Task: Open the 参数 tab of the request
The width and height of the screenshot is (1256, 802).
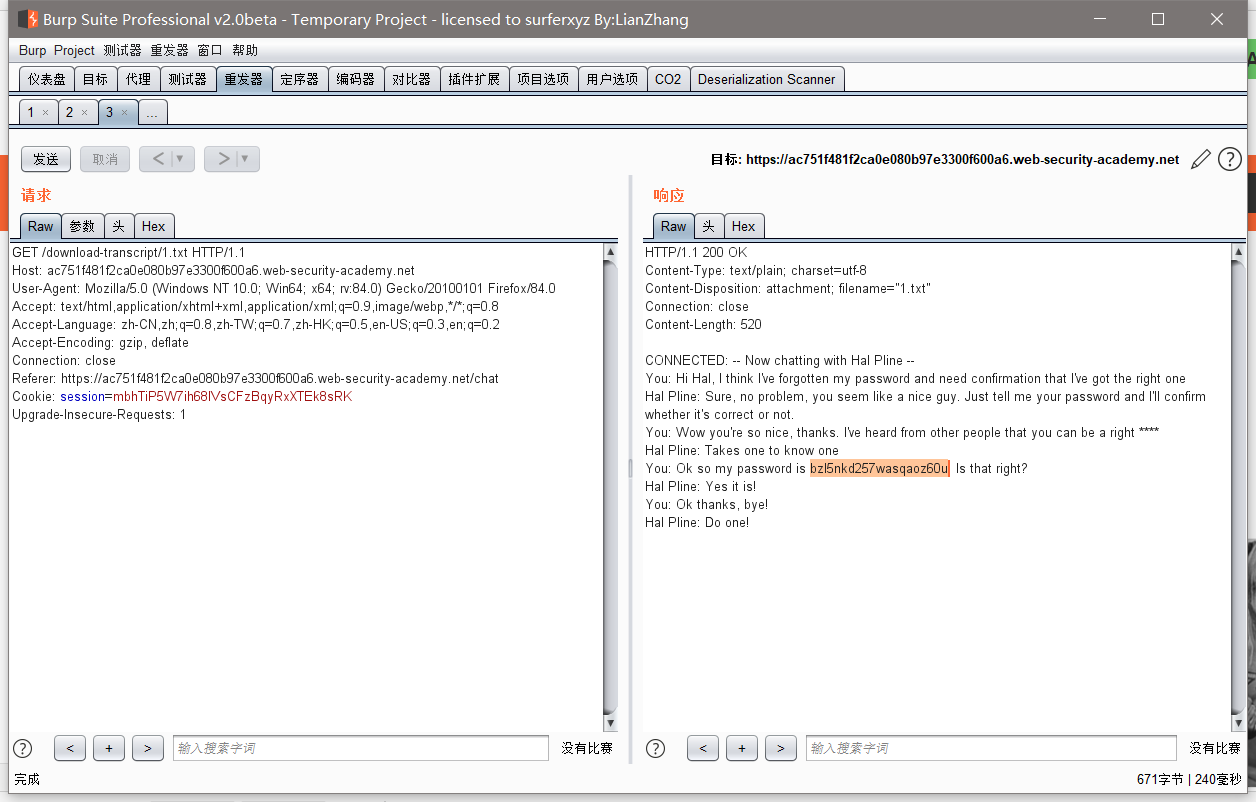Action: (82, 226)
